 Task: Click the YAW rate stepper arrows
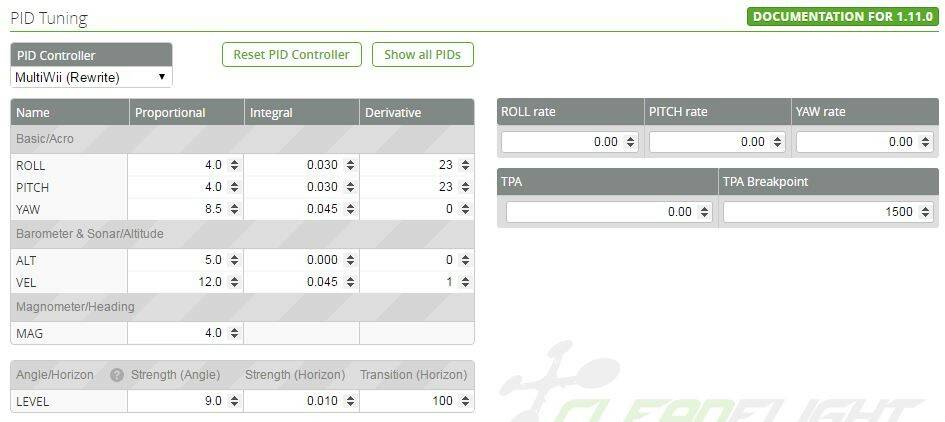pos(926,142)
